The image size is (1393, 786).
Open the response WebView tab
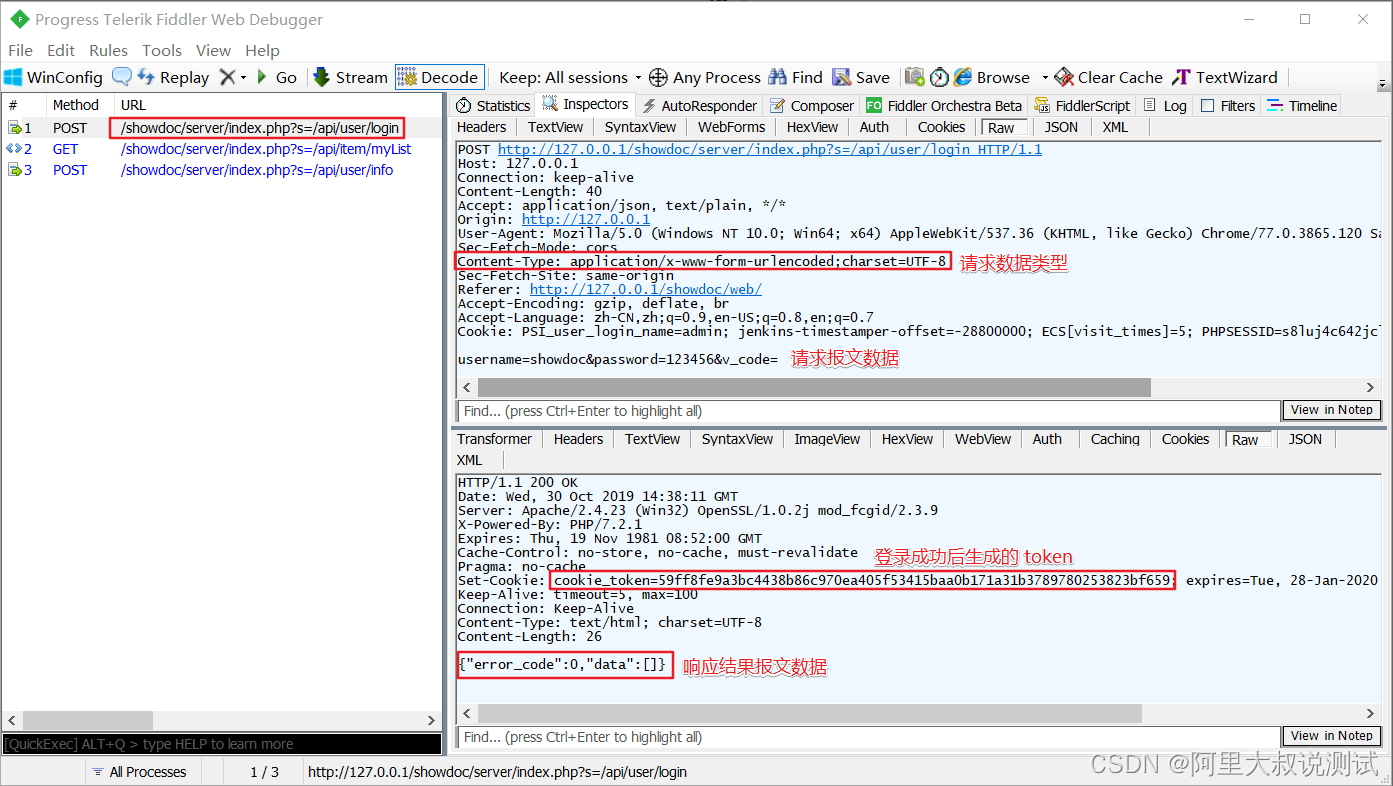coord(983,439)
